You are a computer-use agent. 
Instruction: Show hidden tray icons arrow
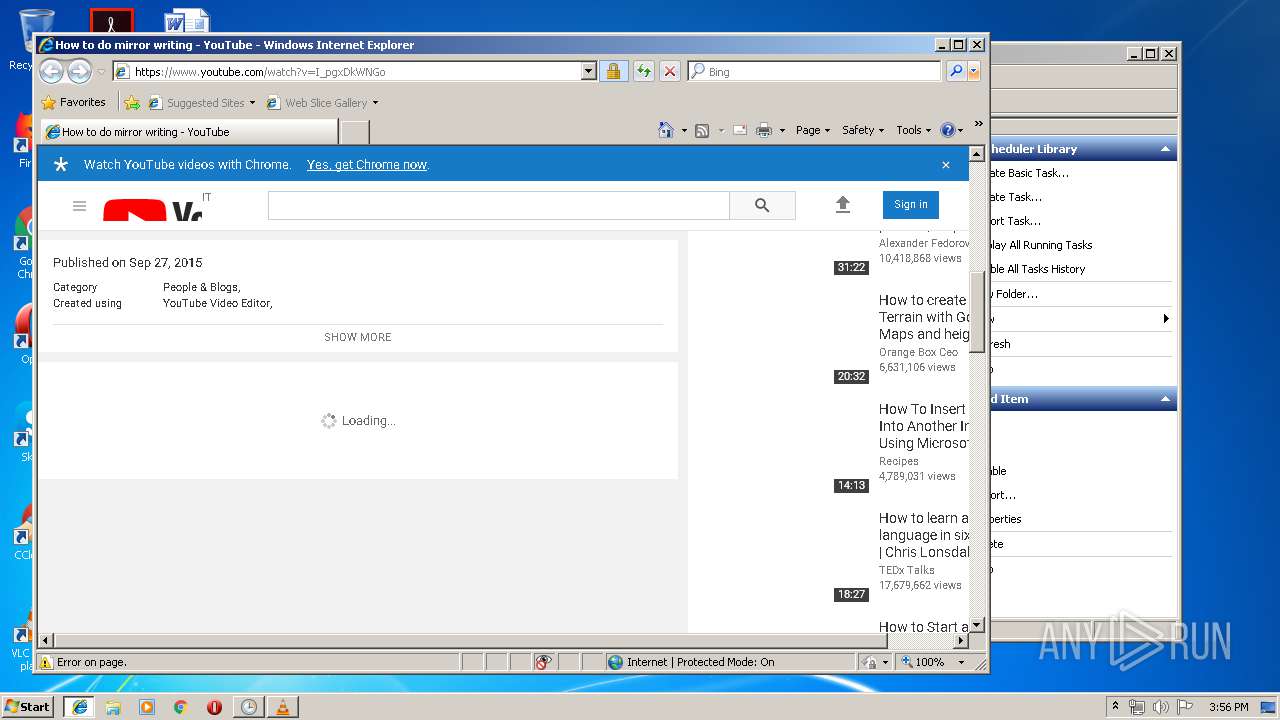coord(1116,706)
